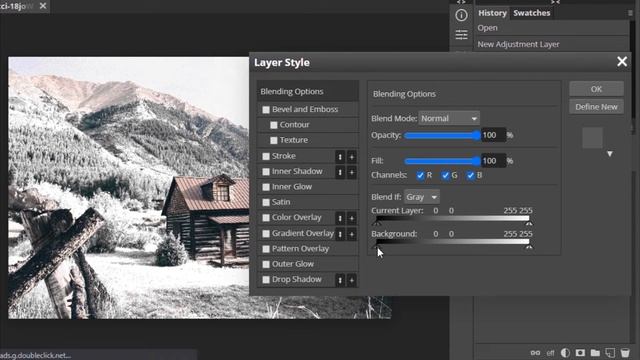Click the reorder arrows beside Drop Shadow
This screenshot has width=640, height=360.
pos(340,280)
